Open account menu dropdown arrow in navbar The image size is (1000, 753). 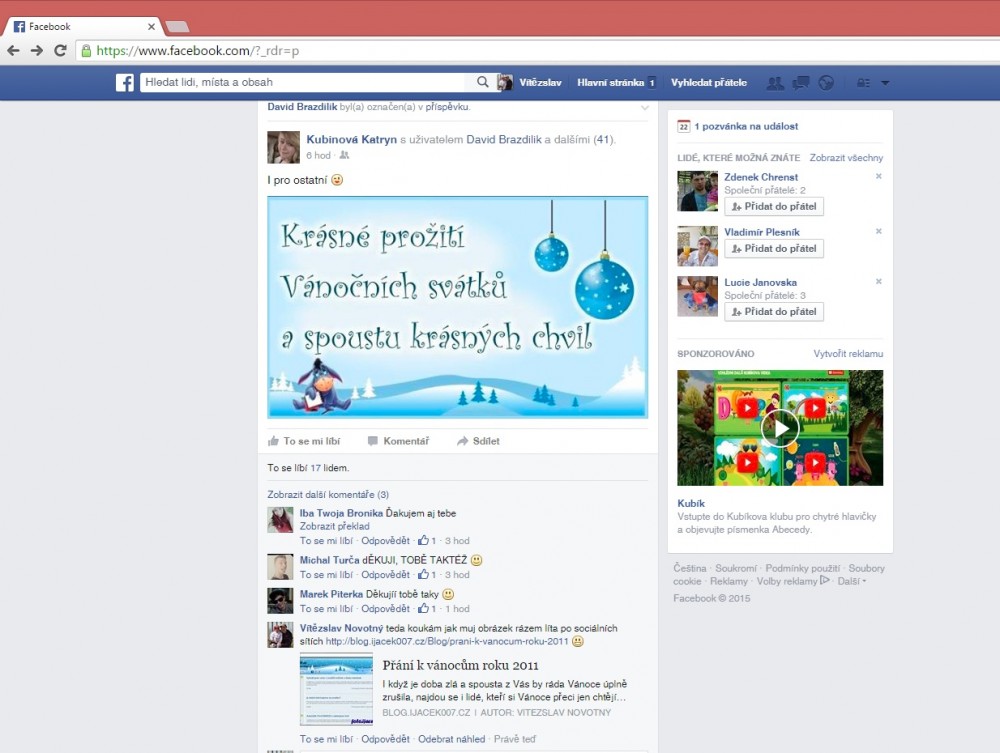(x=885, y=83)
